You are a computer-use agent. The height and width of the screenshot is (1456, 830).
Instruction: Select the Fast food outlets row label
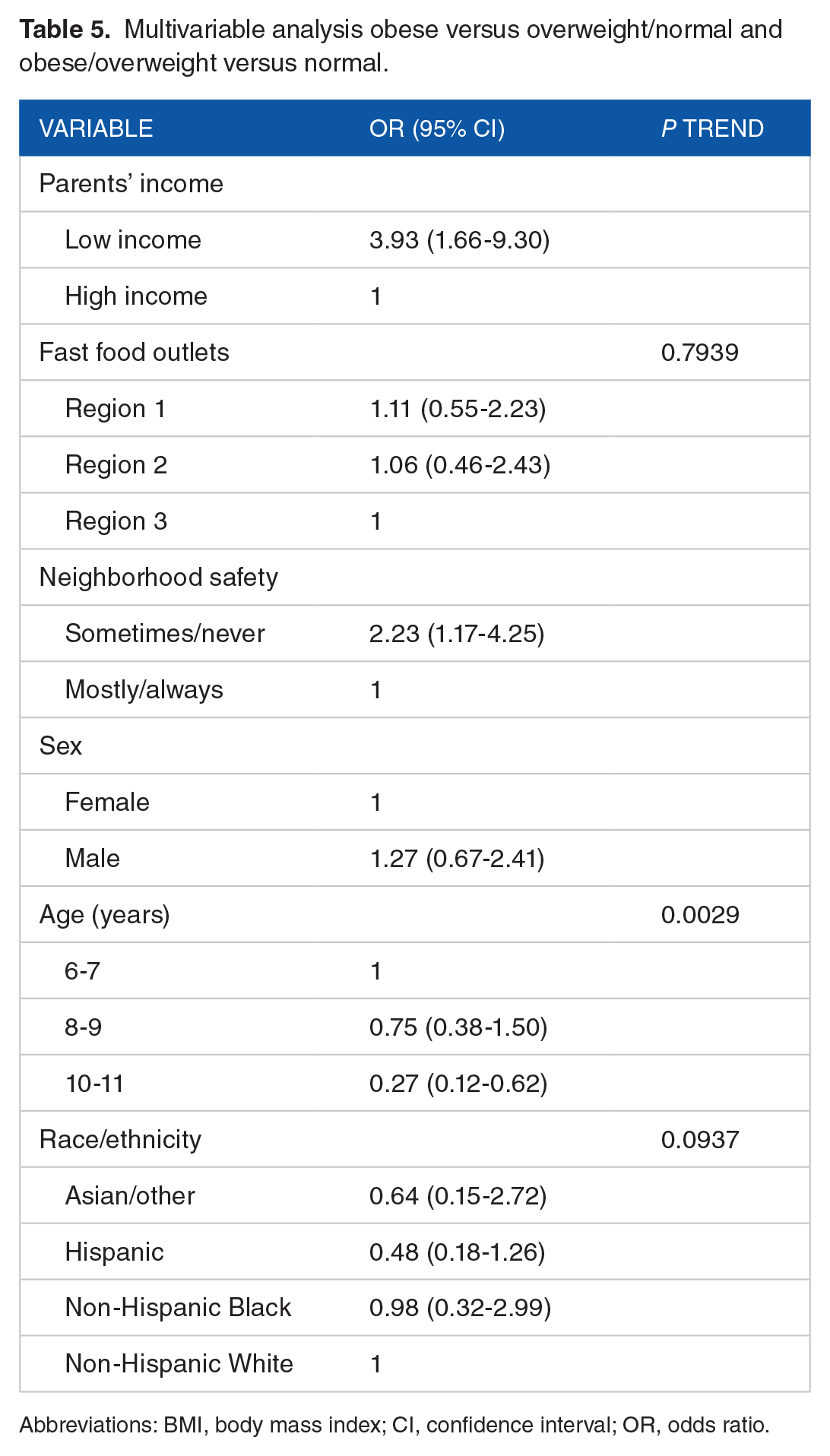point(134,353)
